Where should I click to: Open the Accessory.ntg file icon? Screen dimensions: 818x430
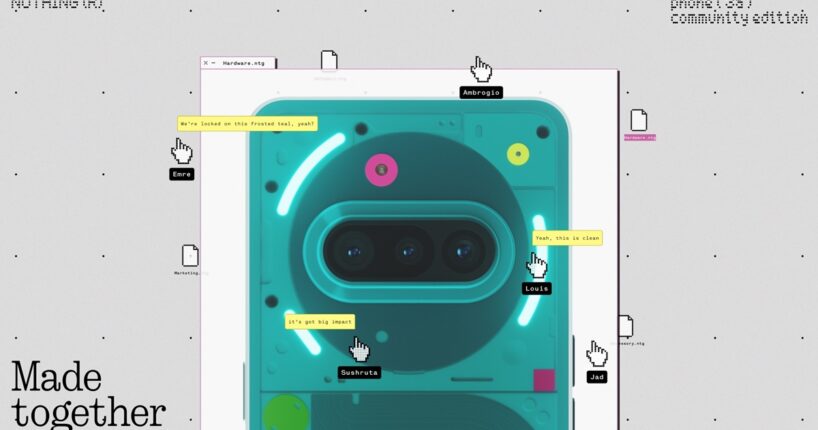[625, 327]
